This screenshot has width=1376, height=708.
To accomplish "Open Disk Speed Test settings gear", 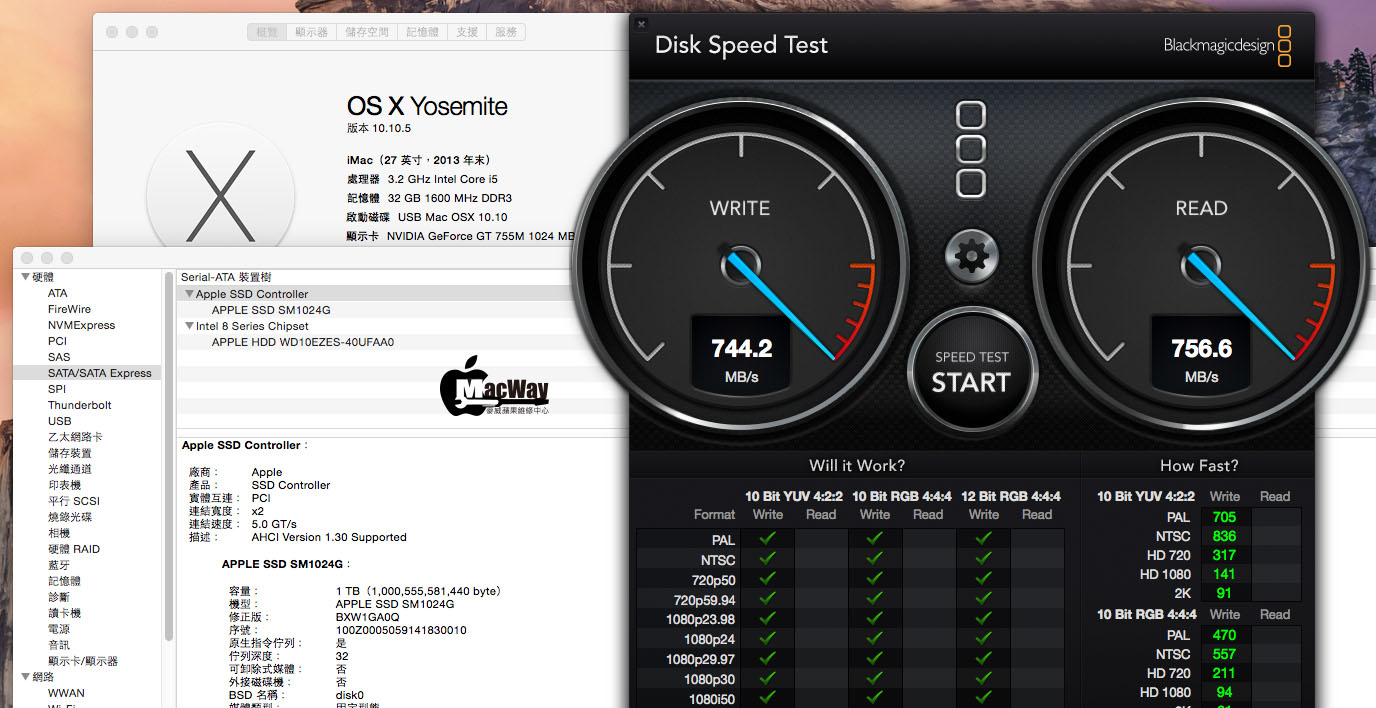I will point(971,257).
